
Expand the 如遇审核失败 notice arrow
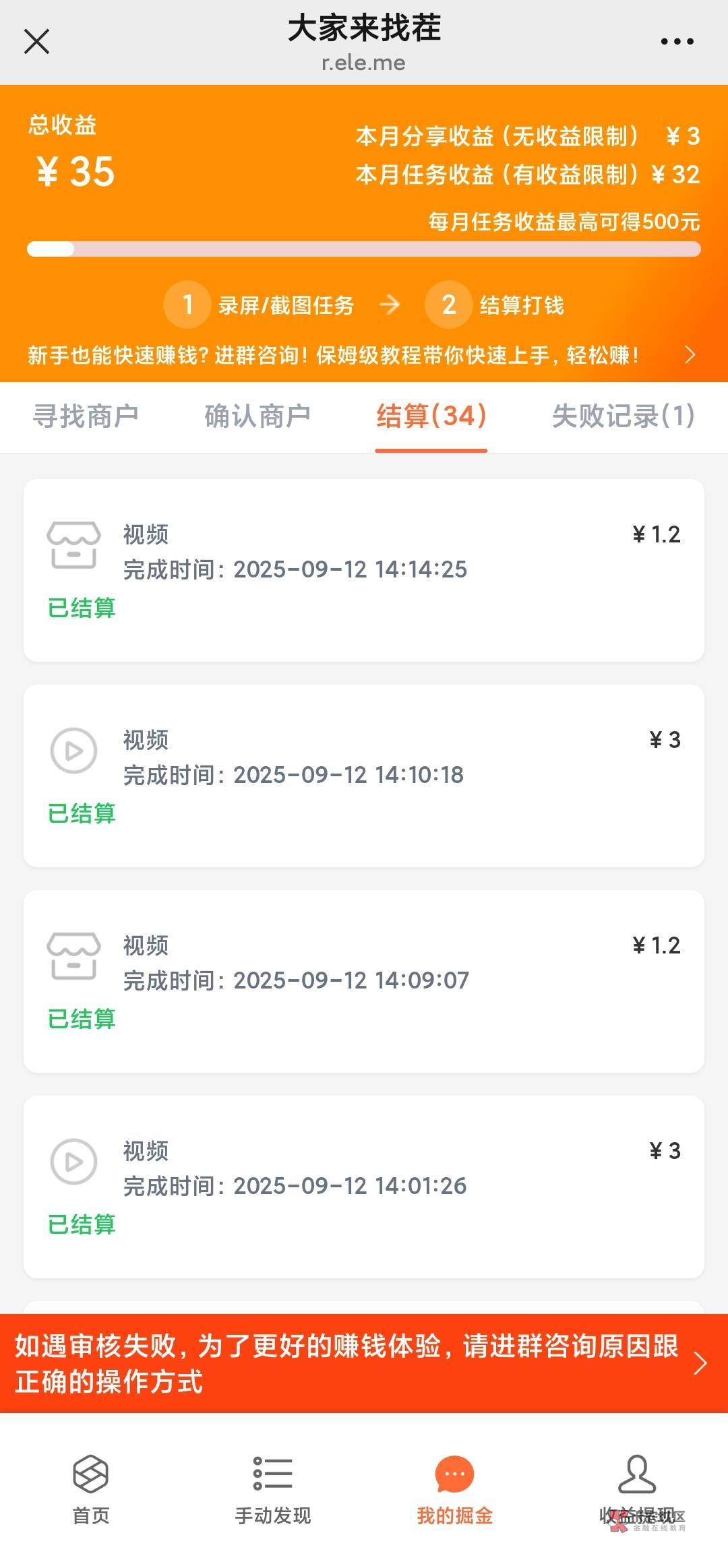(x=700, y=1363)
